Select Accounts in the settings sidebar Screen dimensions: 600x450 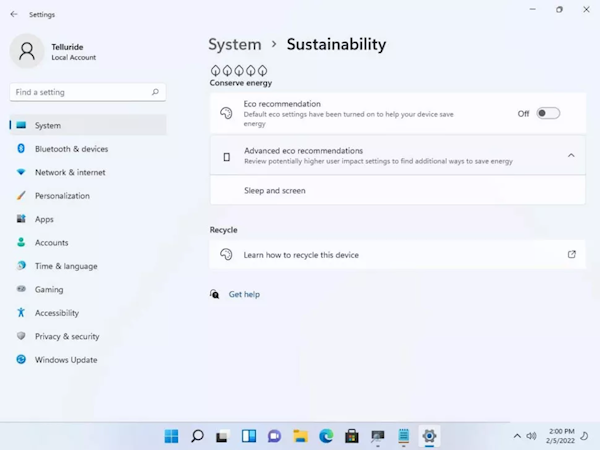[x=51, y=242]
